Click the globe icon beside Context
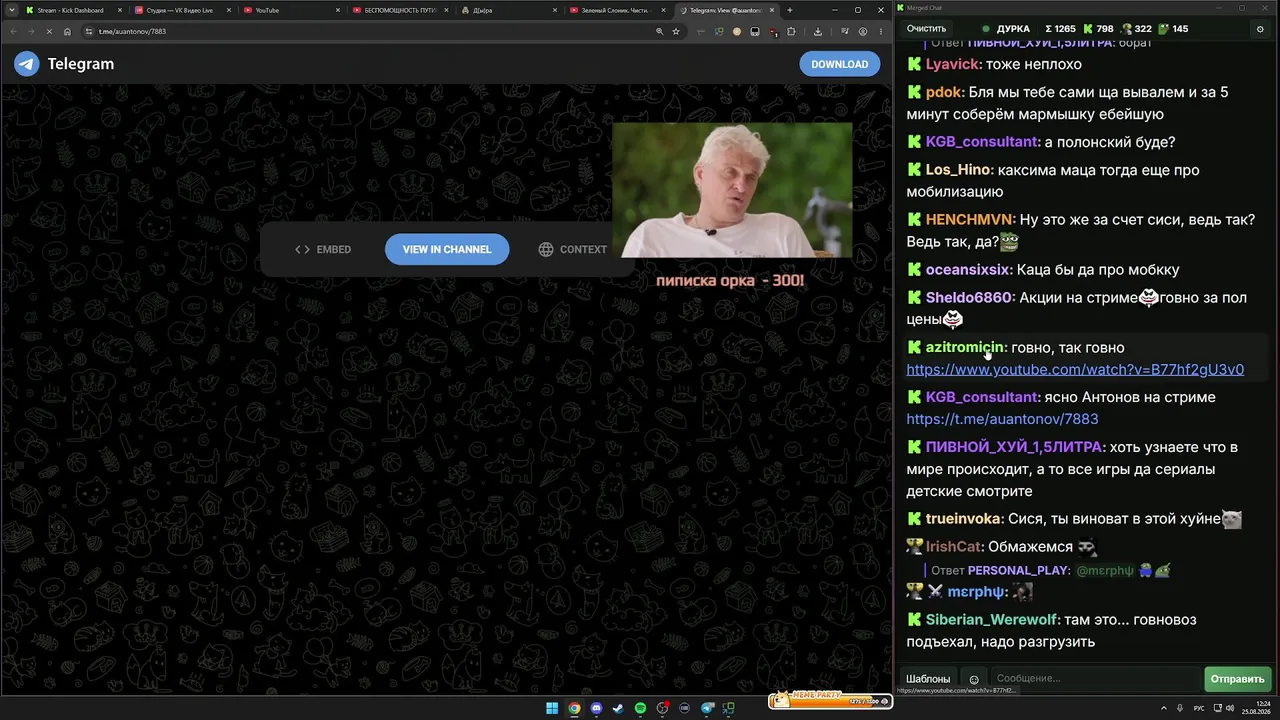Viewport: 1280px width, 720px height. (546, 249)
